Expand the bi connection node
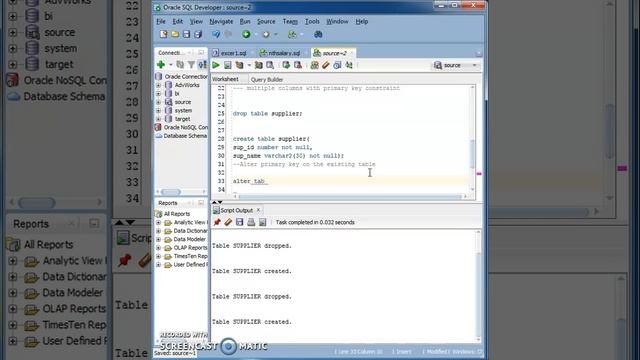The height and width of the screenshot is (360, 640). point(158,94)
